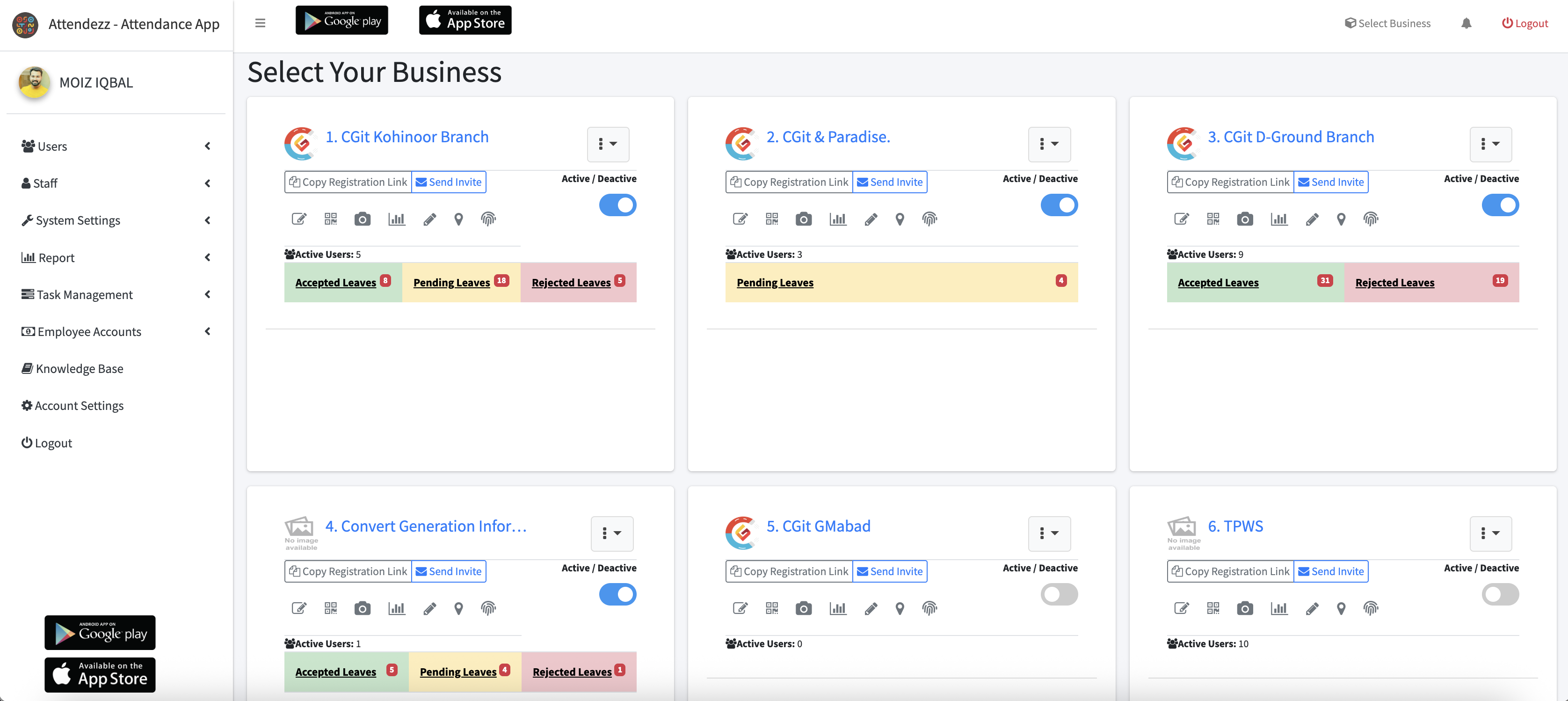
Task: Click location pin icon in CGit GMabad card
Action: tap(900, 608)
